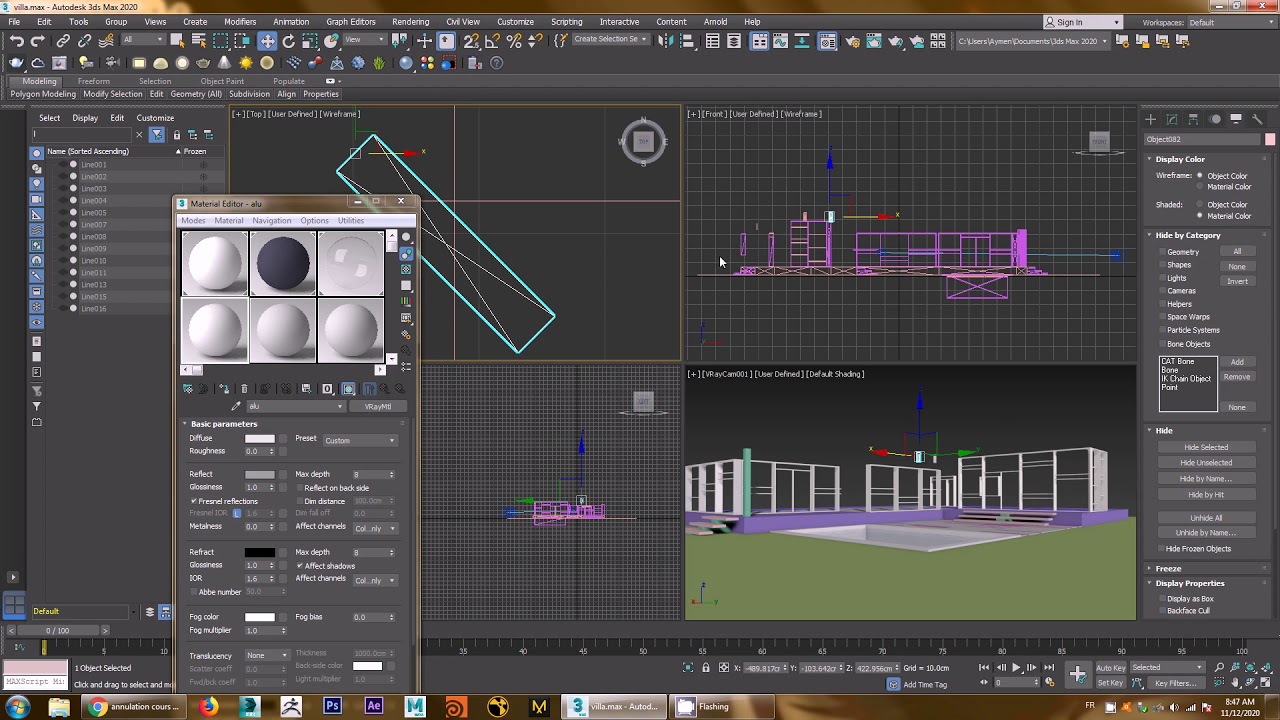
Task: Select Wireframe Material Color radio button
Action: click(1200, 187)
